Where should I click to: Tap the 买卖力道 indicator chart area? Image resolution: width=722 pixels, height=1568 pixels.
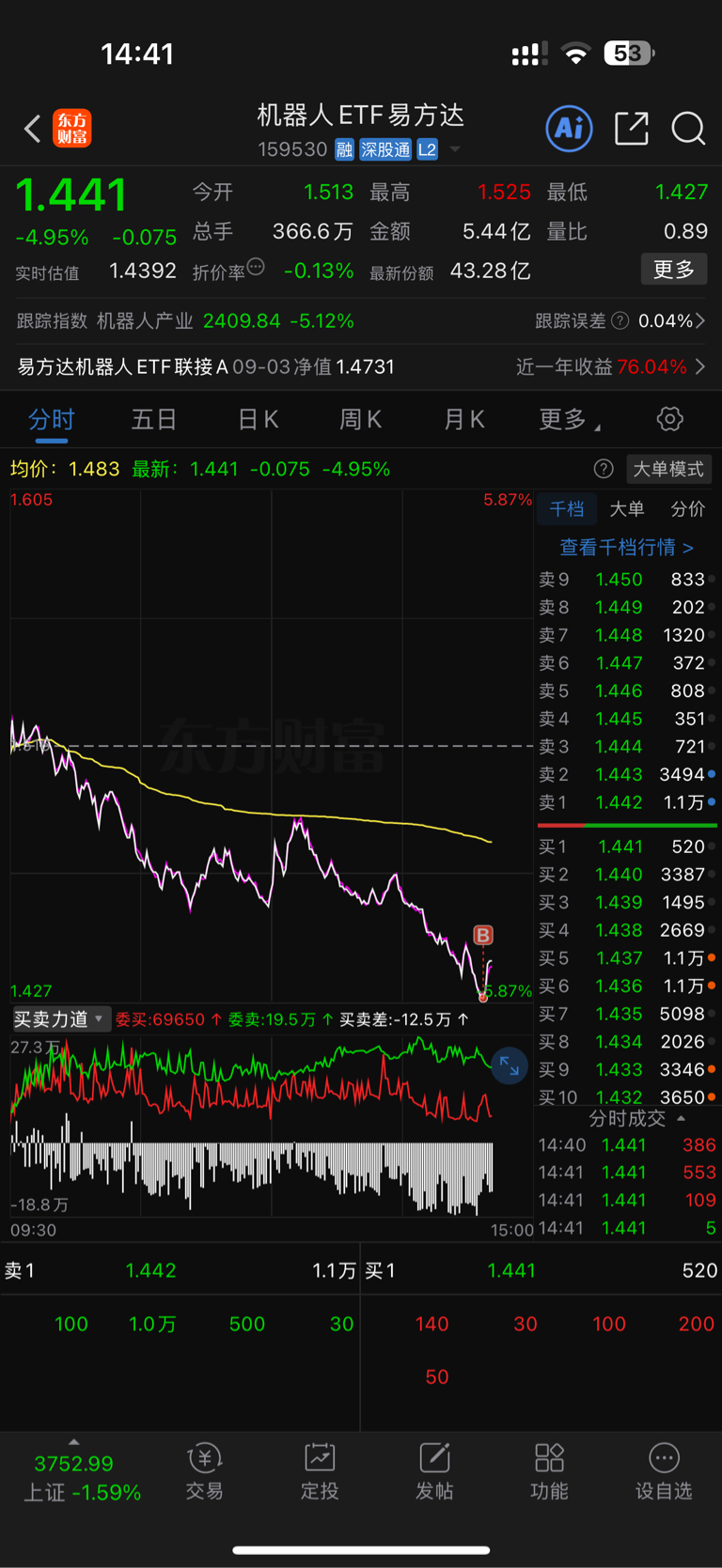click(x=272, y=1125)
